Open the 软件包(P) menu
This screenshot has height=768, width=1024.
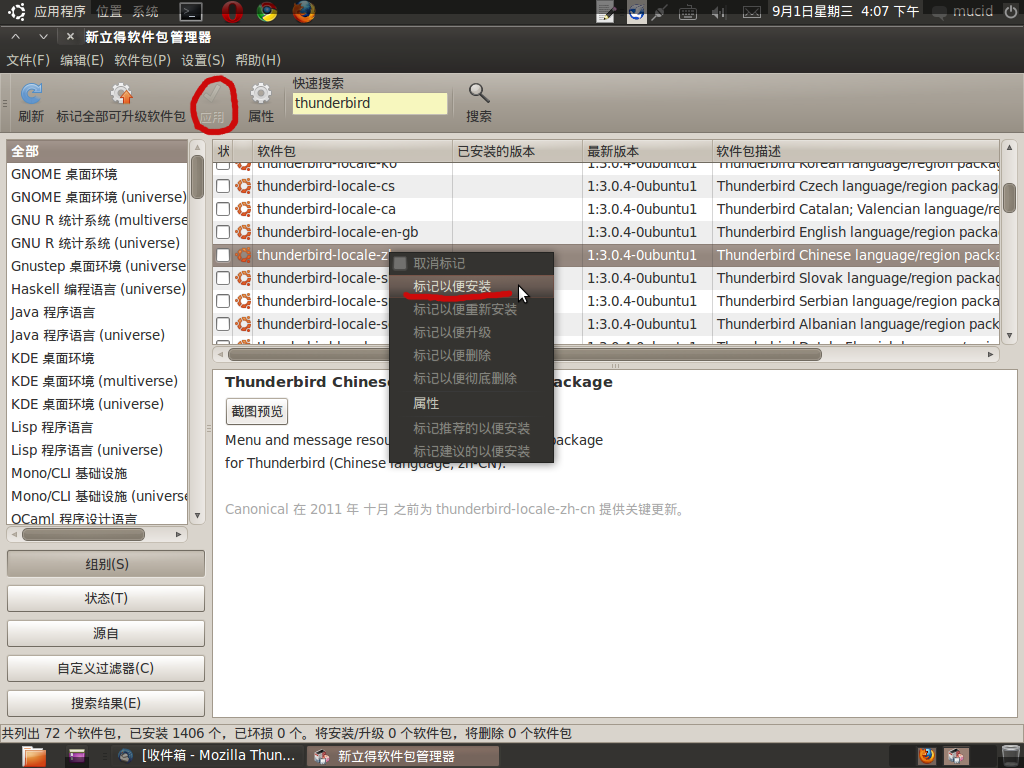[x=142, y=60]
